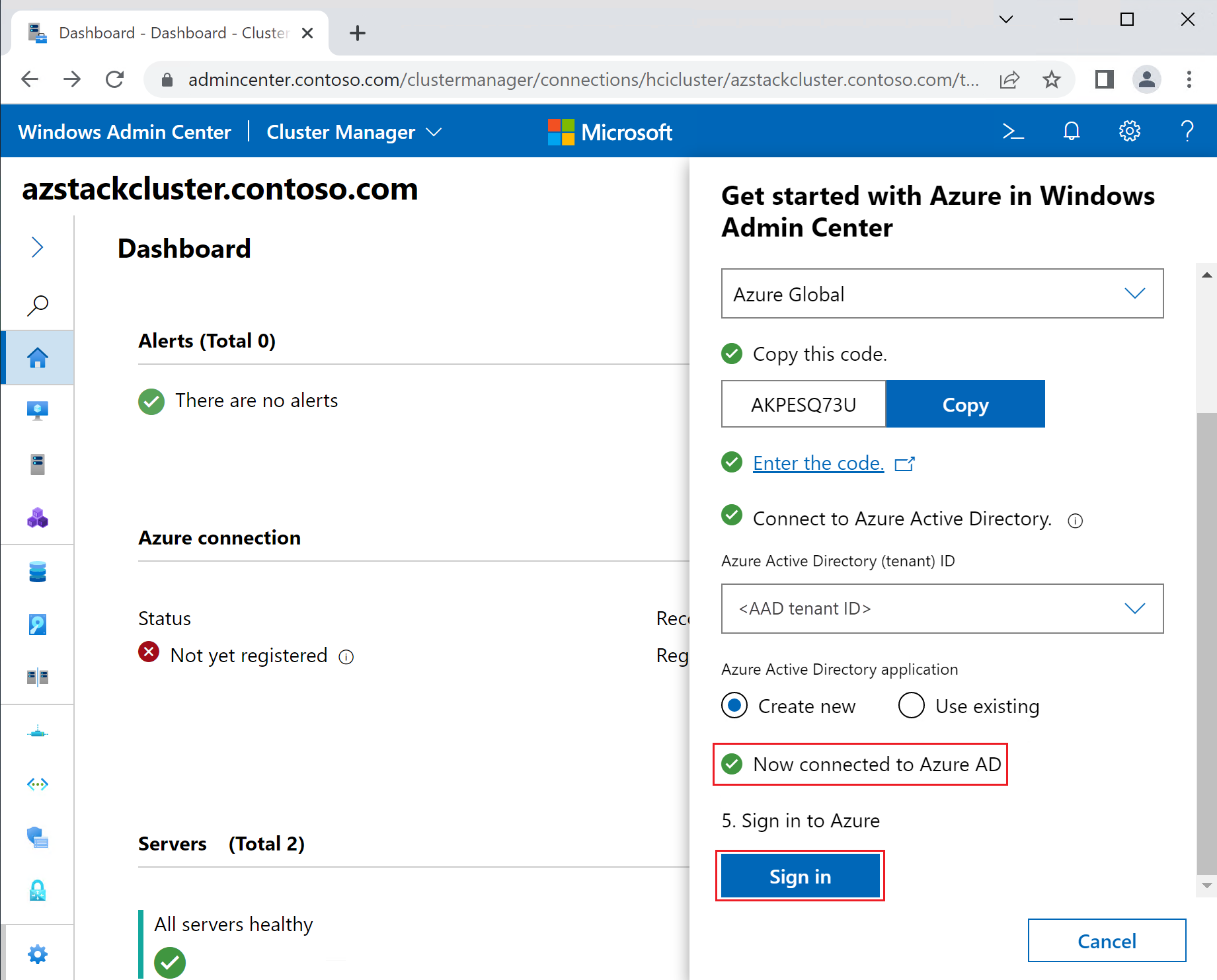Open the tool search magnifier icon
This screenshot has height=980, width=1217.
(38, 305)
